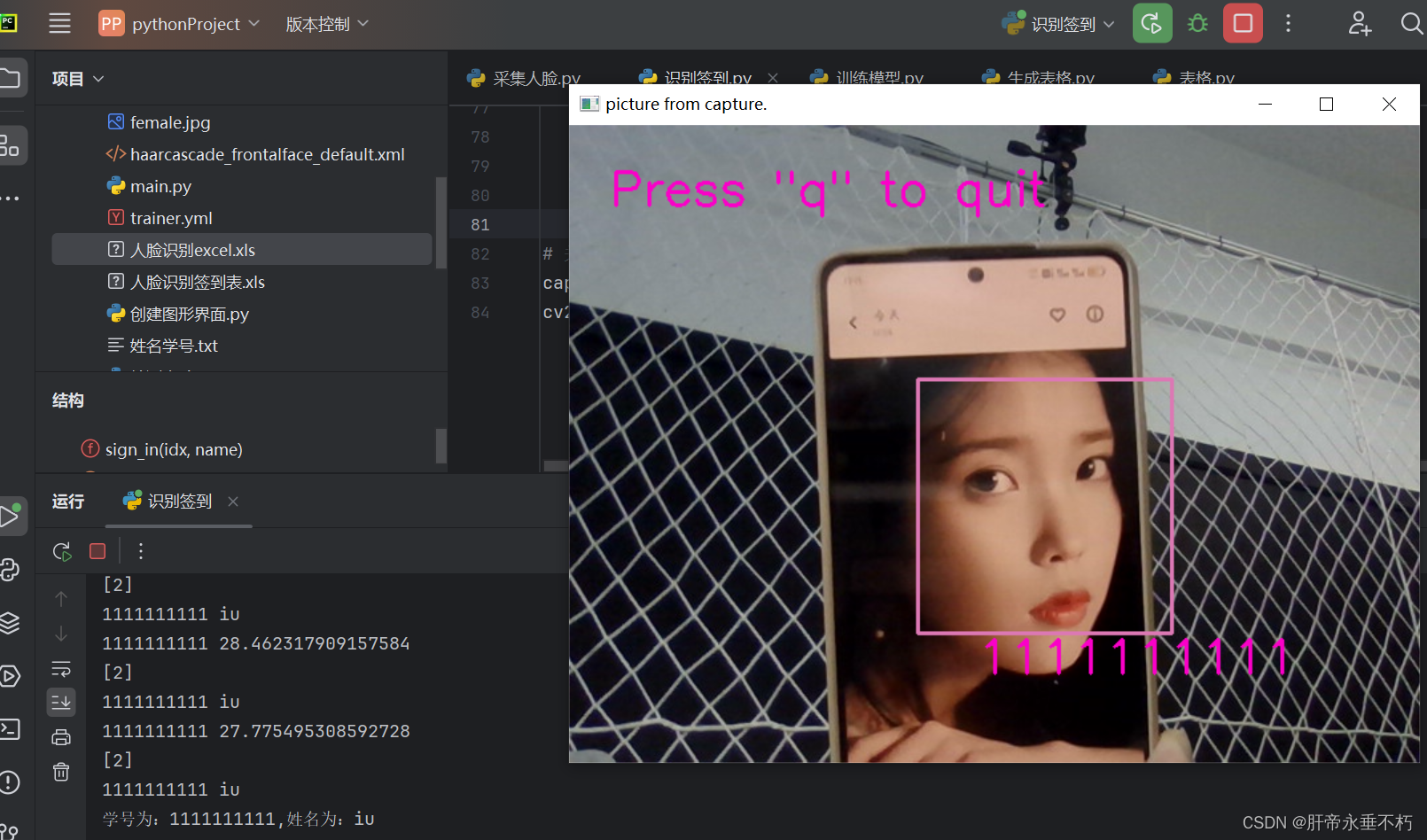Clear the run console output with the trash icon
This screenshot has width=1427, height=840.
(x=61, y=772)
